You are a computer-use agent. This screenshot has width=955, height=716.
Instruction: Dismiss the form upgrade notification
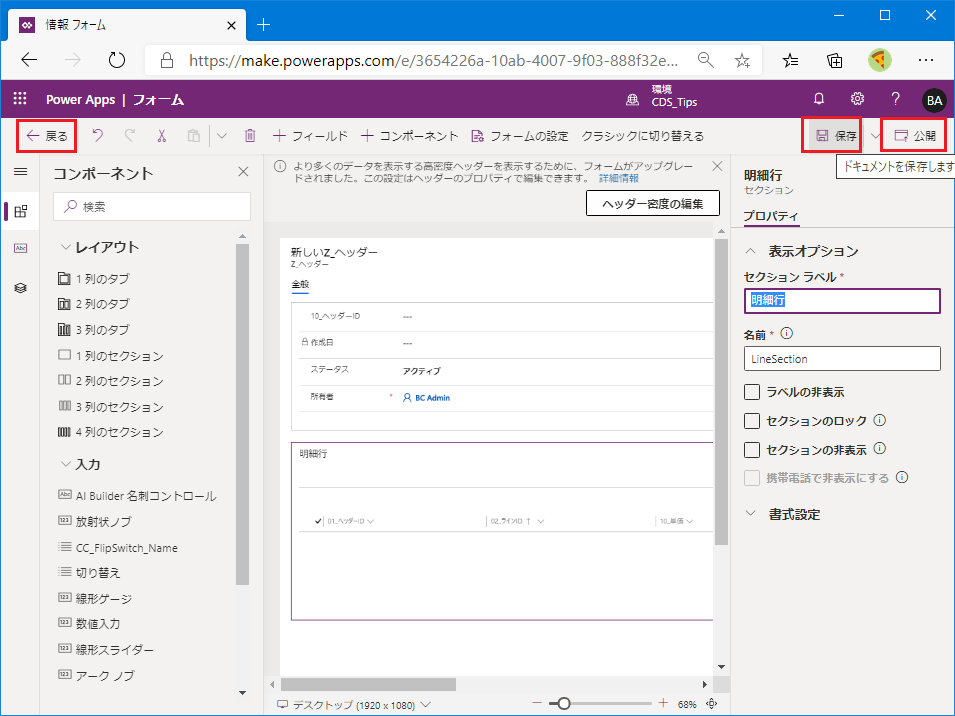click(717, 166)
